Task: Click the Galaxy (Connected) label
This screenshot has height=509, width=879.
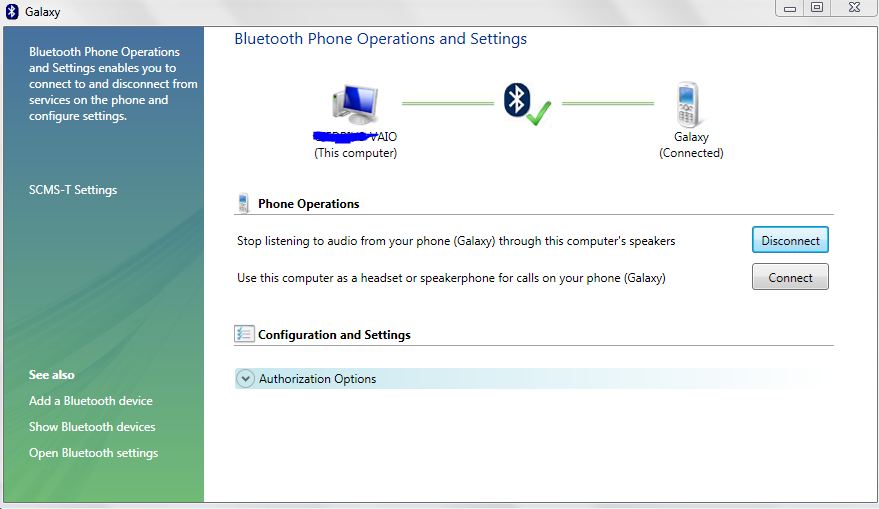Action: click(691, 145)
